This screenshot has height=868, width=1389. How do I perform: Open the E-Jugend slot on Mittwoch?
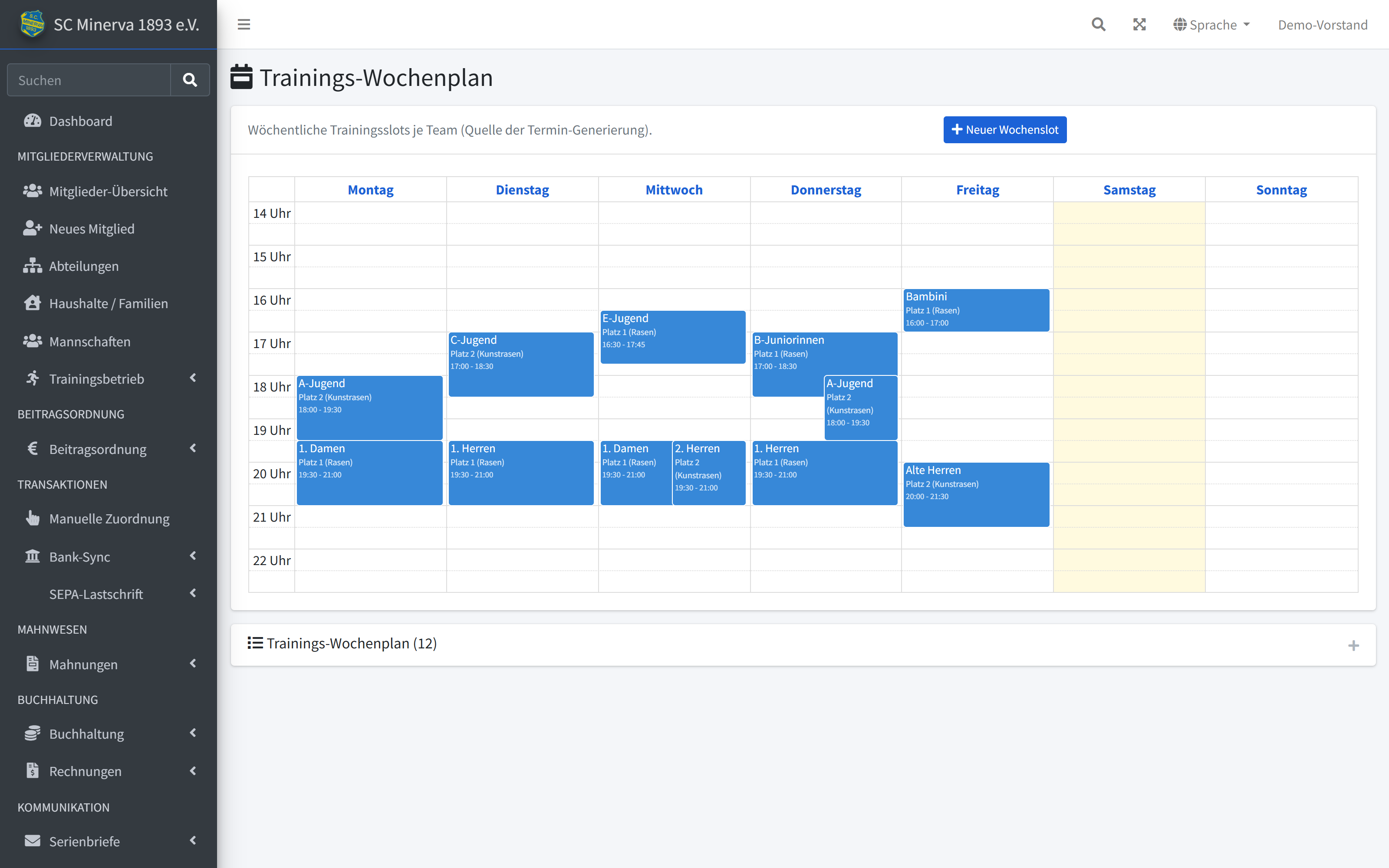[x=673, y=337]
